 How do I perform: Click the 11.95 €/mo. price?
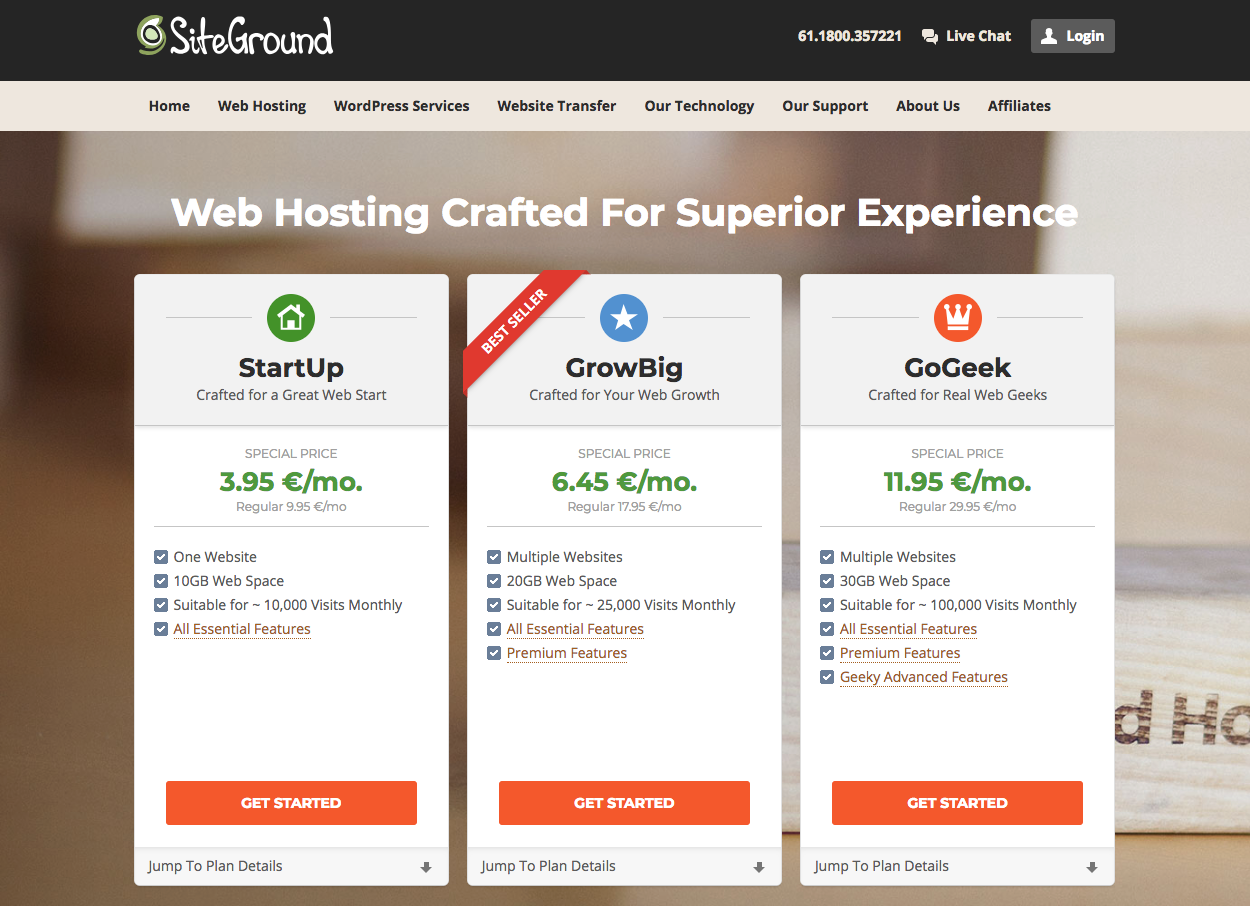tap(957, 482)
